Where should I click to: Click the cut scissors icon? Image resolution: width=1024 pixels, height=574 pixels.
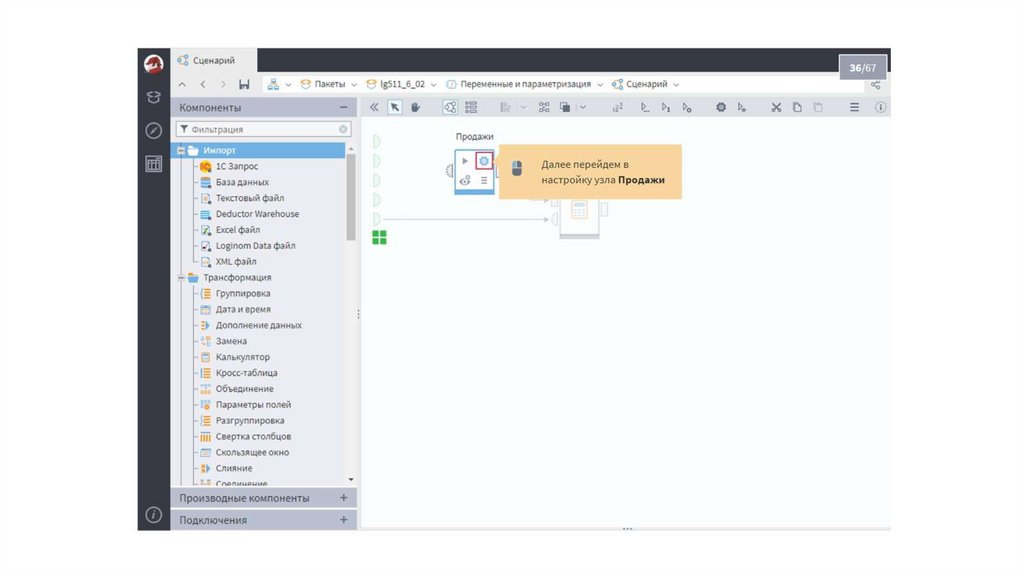point(777,107)
